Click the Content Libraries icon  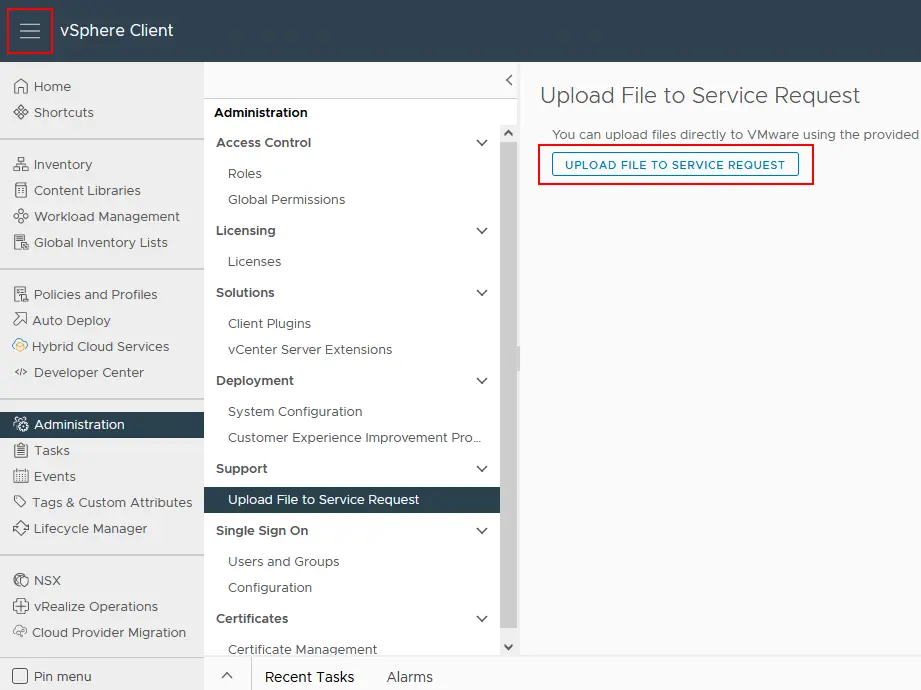[x=21, y=190]
